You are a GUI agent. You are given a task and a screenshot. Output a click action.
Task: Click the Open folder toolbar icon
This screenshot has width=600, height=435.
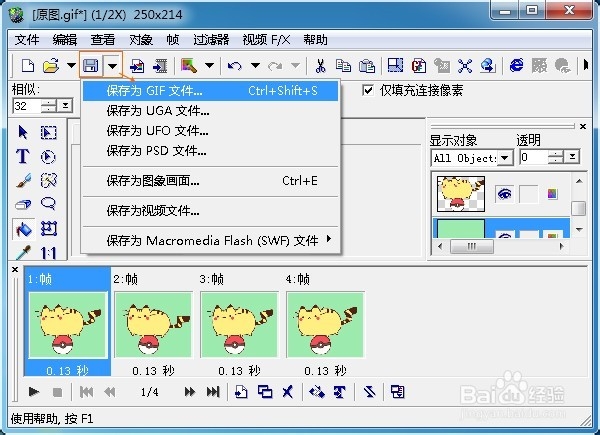[51, 66]
